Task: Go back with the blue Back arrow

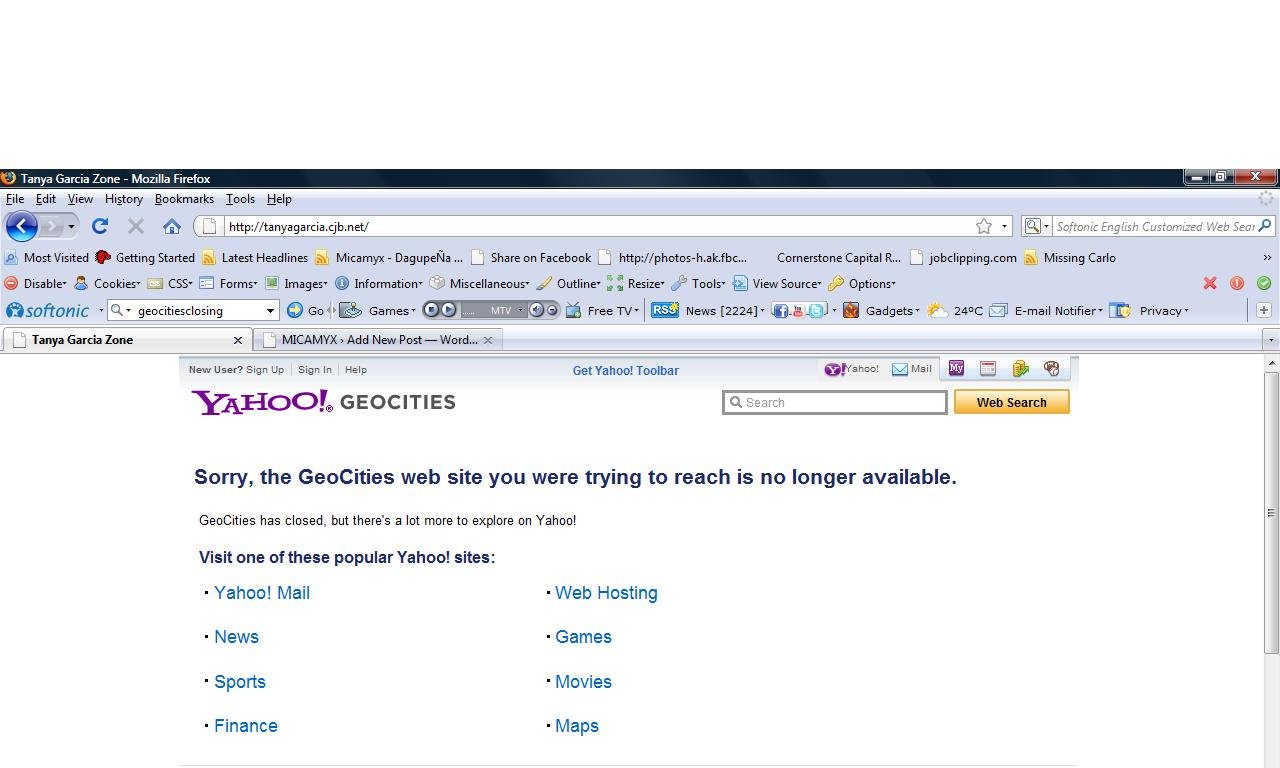Action: (x=21, y=226)
